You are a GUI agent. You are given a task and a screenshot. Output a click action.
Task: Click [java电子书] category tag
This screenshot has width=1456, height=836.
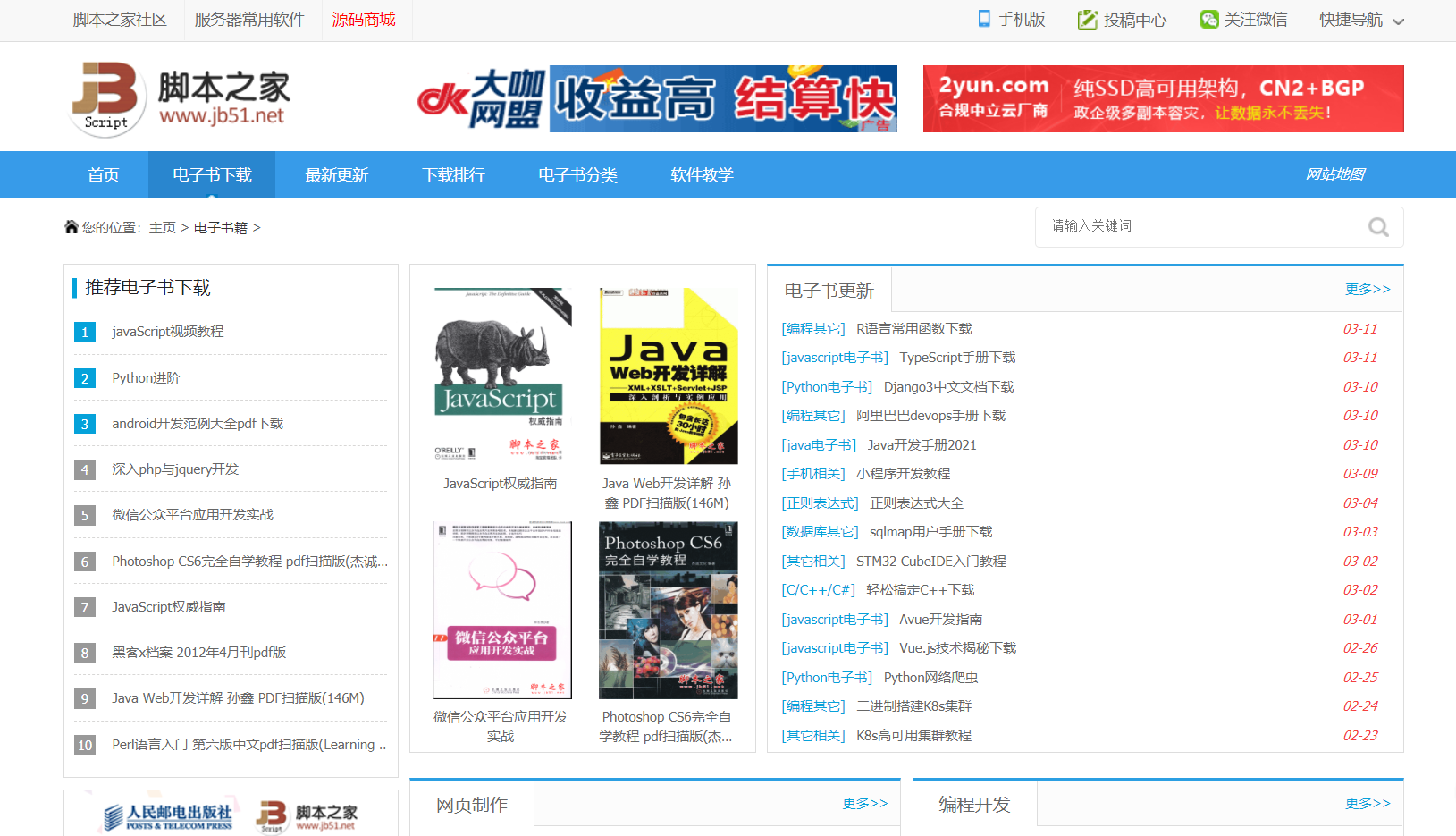(x=819, y=445)
